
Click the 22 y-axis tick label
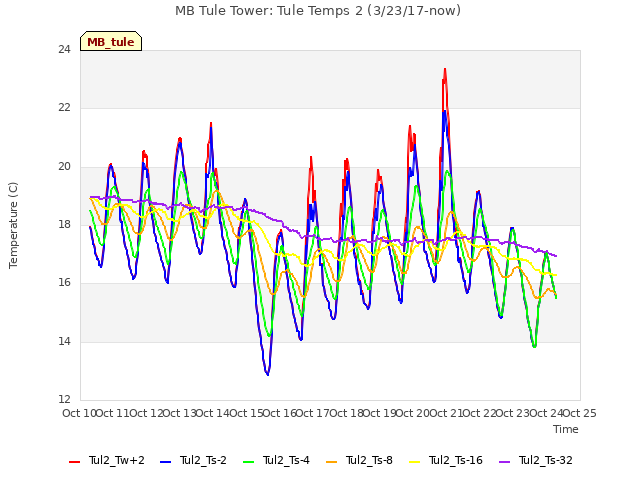[64, 108]
